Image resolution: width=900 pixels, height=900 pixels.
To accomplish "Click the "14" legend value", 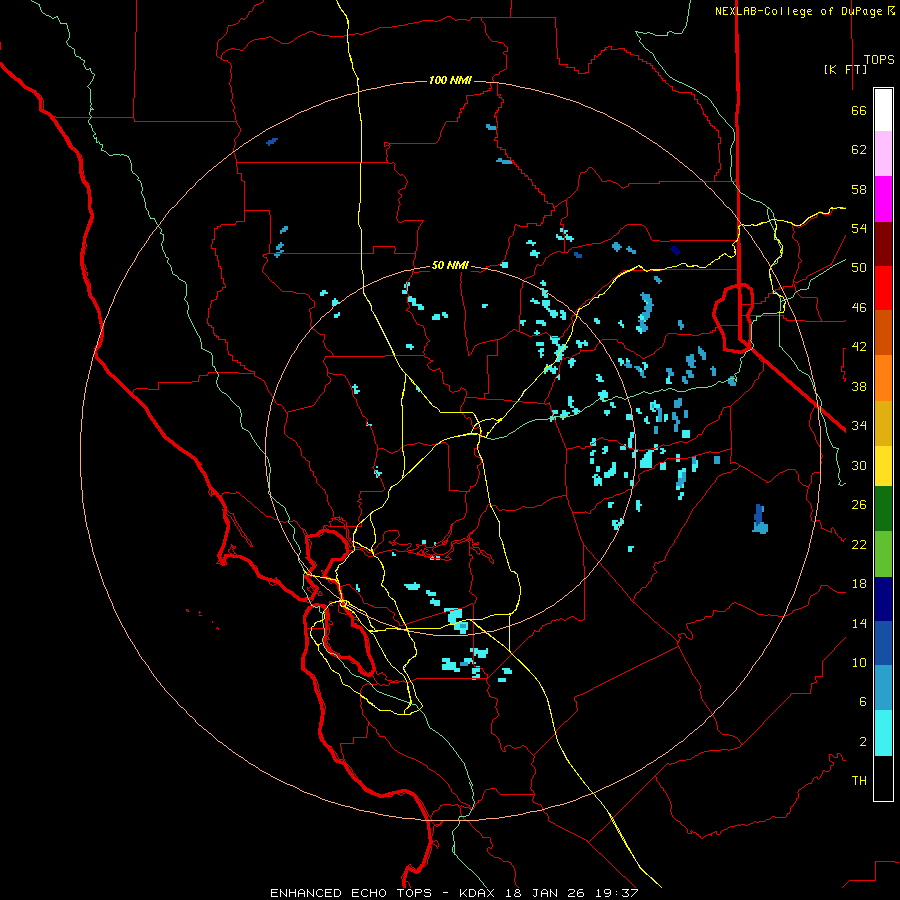I will coord(859,623).
